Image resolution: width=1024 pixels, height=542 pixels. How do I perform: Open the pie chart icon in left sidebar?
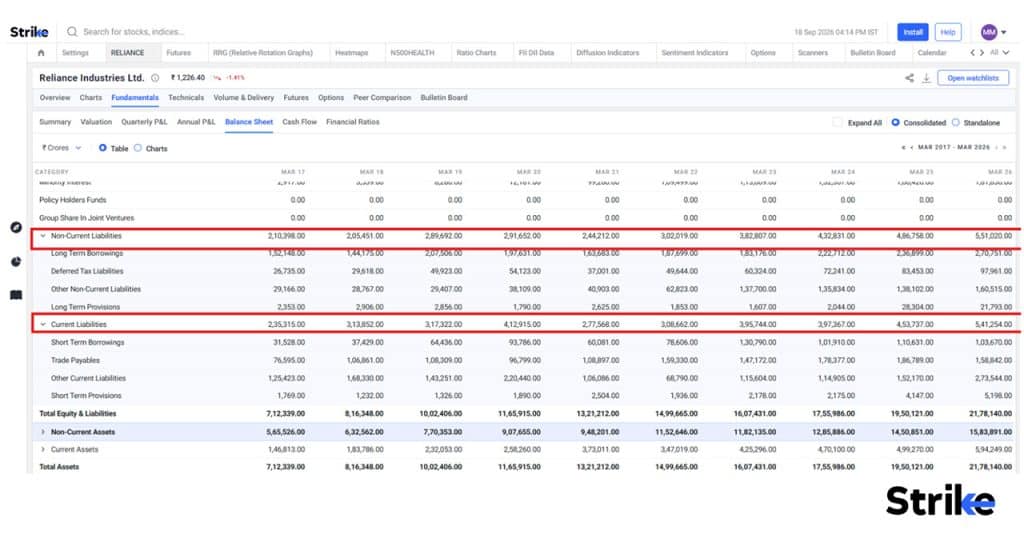pyautogui.click(x=16, y=262)
